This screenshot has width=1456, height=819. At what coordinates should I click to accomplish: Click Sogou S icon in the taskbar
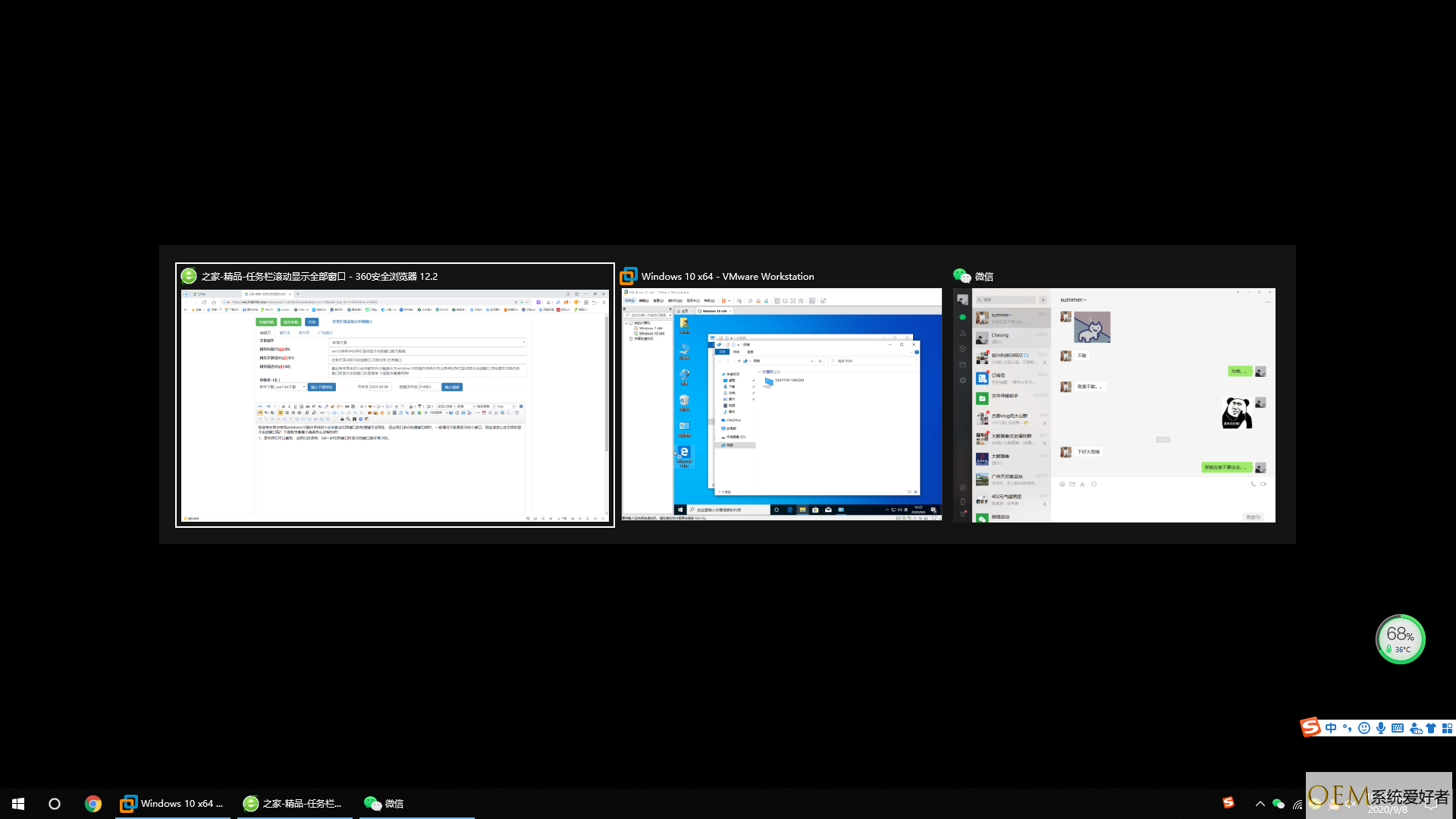tap(1228, 802)
